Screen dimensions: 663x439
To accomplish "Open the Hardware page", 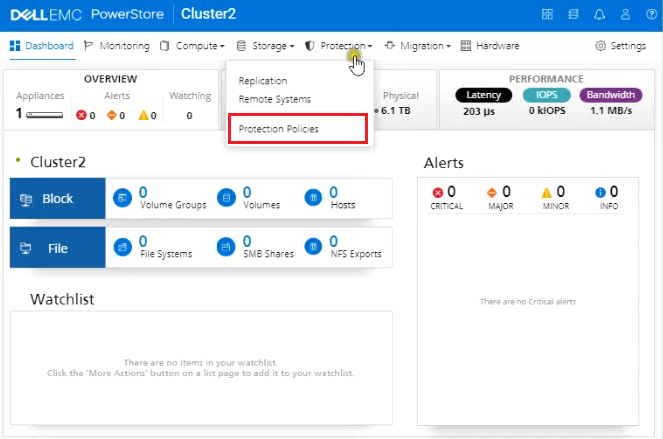I will 490,46.
